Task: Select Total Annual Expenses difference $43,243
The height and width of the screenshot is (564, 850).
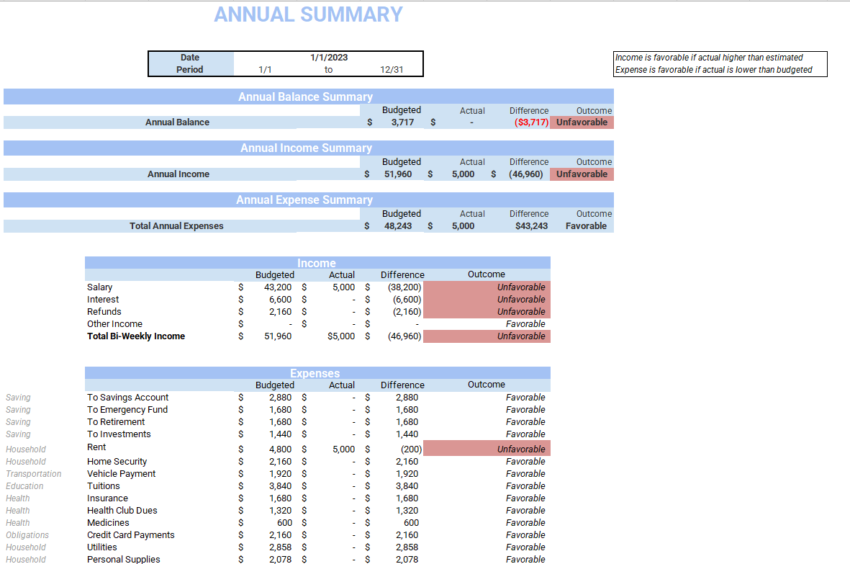Action: [x=531, y=226]
